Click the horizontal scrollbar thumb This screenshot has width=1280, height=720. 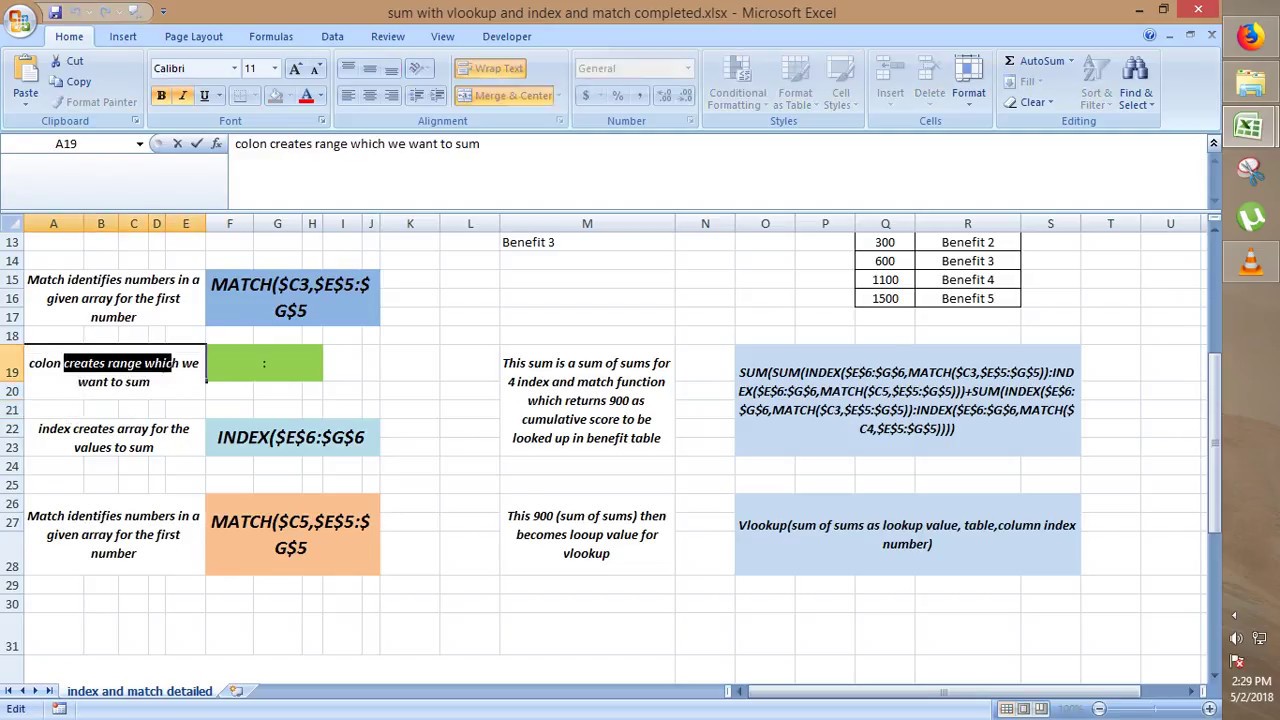[x=943, y=691]
